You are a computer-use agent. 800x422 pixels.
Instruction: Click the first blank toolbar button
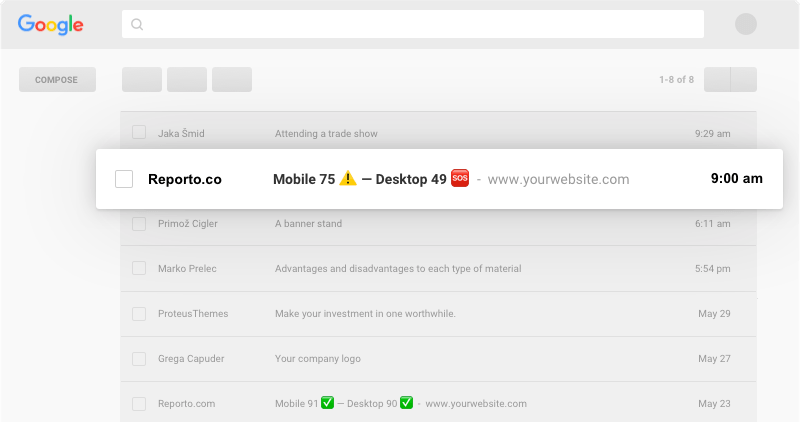[142, 80]
